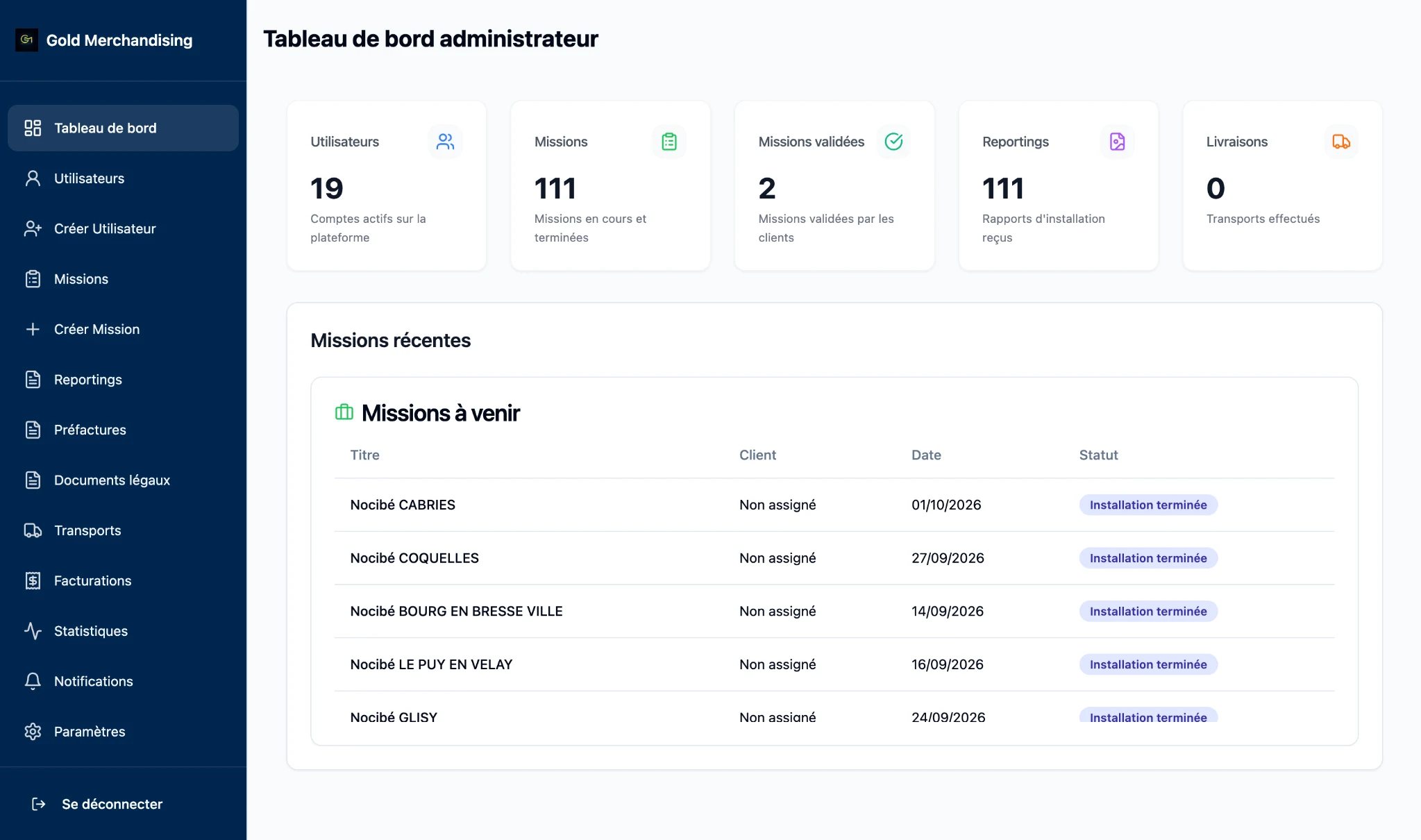Click the Tableau de bord grid icon
The image size is (1421, 840).
point(33,128)
